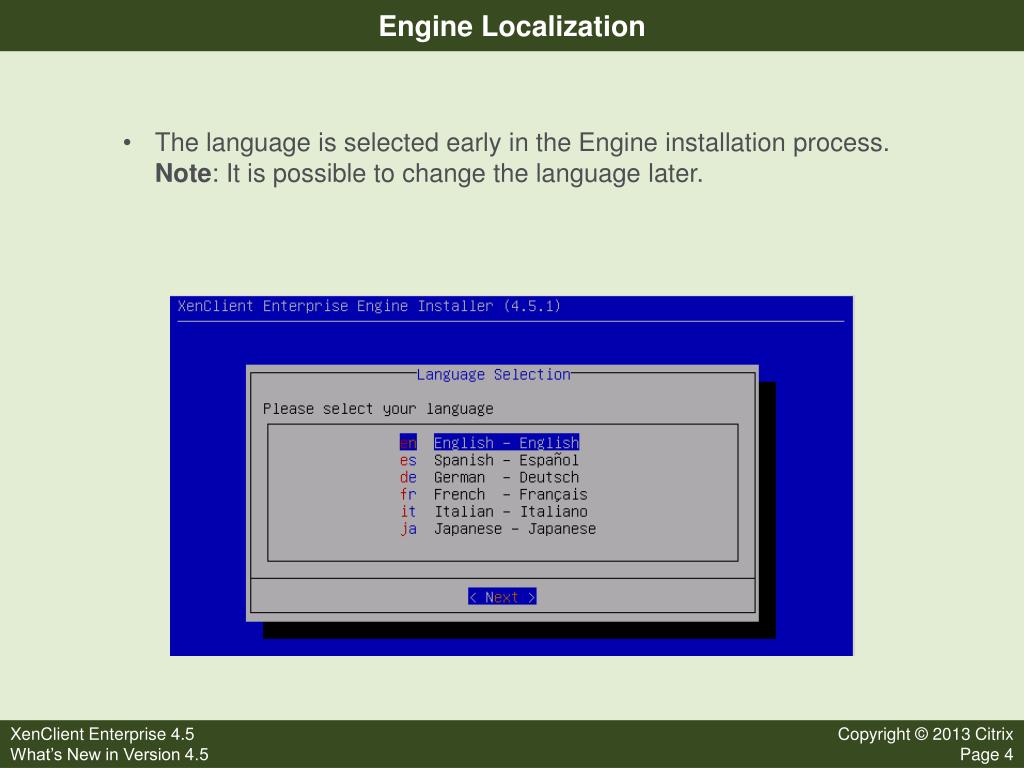Select French - Français language row
Viewport: 1024px width, 768px height.
tap(493, 494)
